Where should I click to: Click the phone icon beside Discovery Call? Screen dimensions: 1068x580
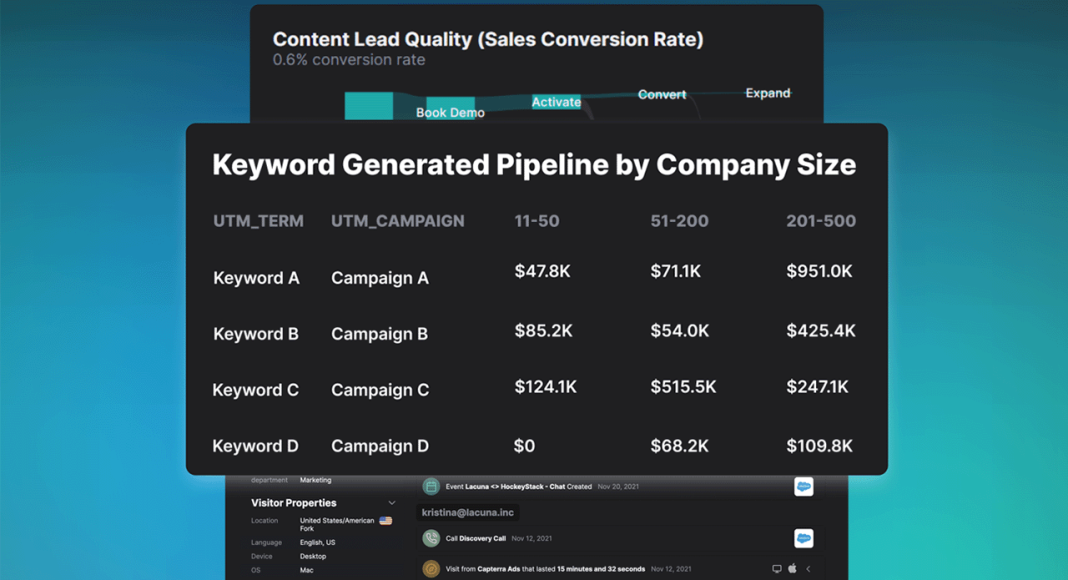(431, 538)
